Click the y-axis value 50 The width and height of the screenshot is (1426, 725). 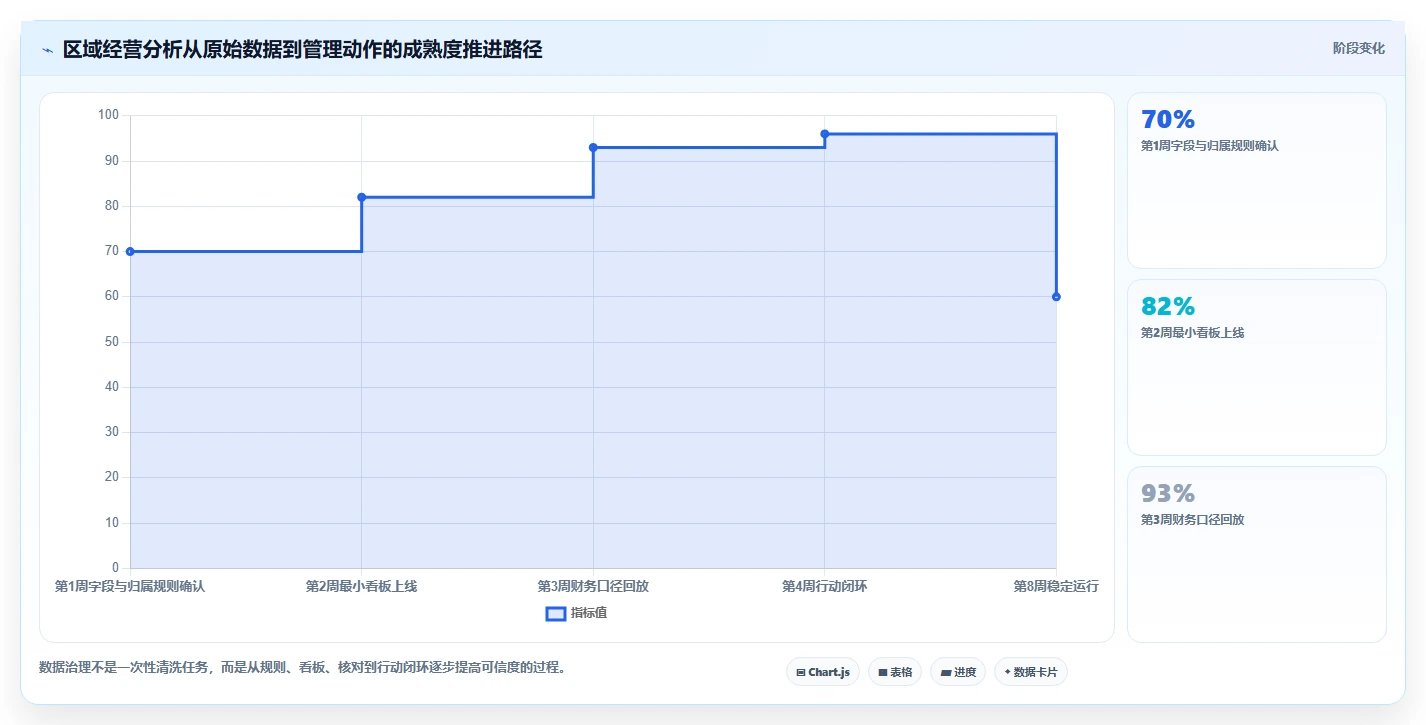(112, 342)
